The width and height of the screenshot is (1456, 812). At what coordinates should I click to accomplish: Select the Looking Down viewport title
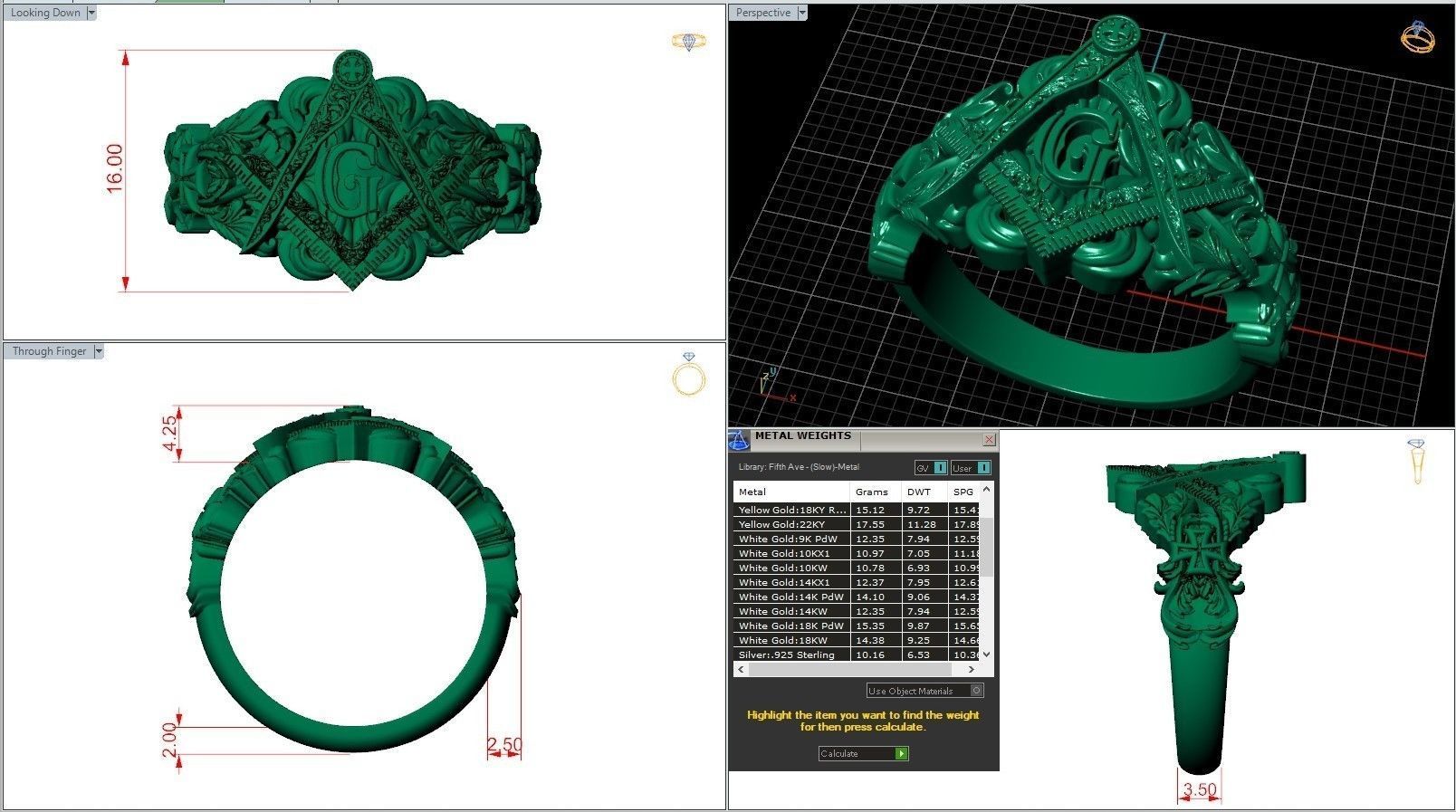(x=45, y=13)
